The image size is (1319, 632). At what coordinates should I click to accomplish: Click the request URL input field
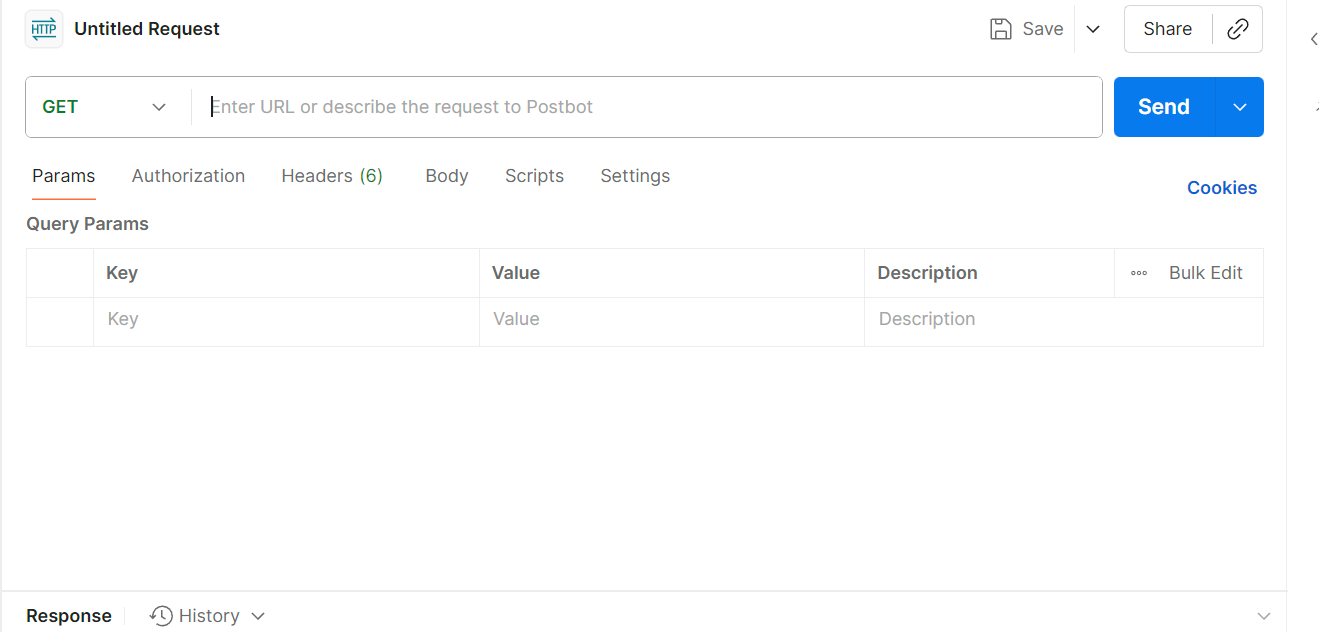pyautogui.click(x=647, y=107)
